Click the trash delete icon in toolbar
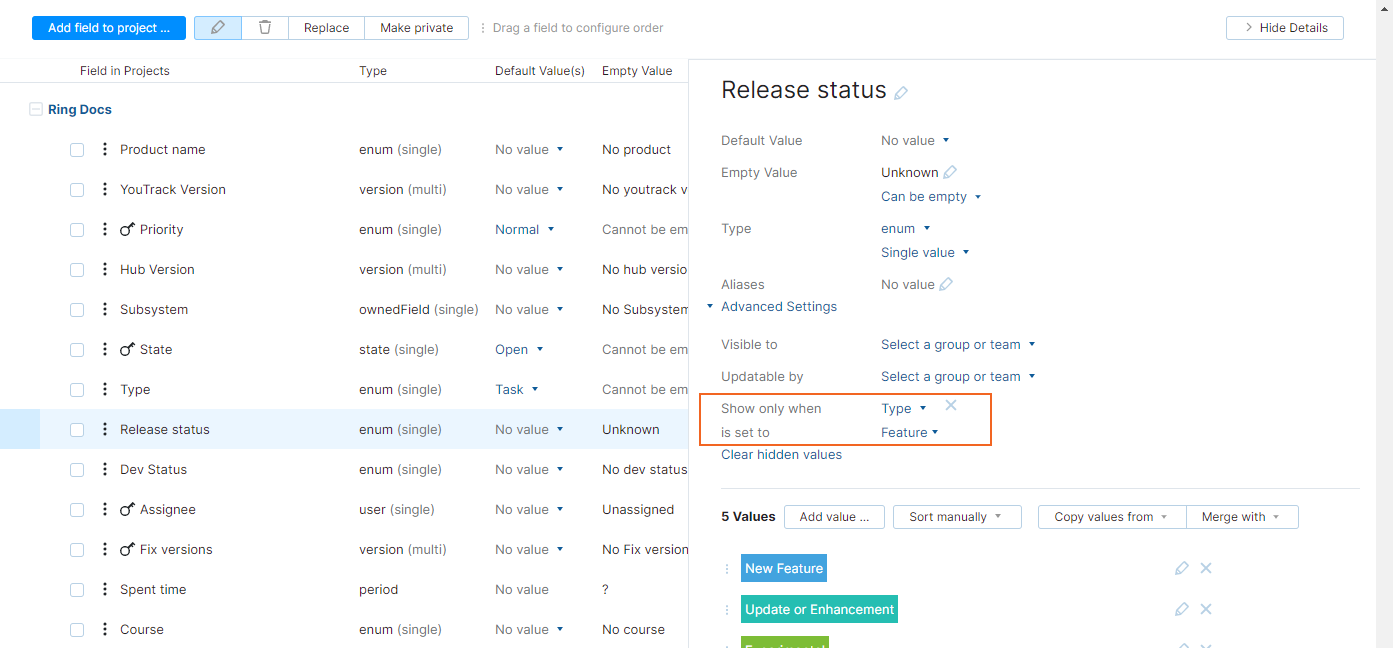Image resolution: width=1393 pixels, height=648 pixels. click(x=265, y=28)
